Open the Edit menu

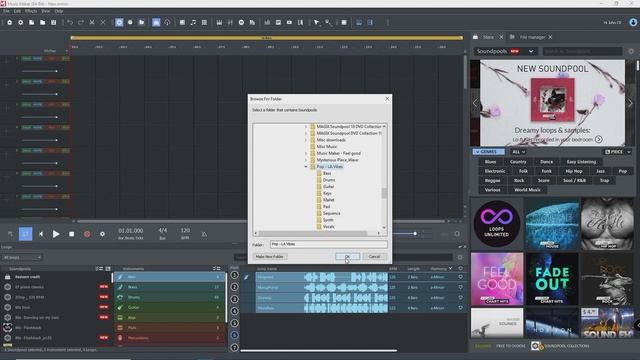click(x=17, y=11)
